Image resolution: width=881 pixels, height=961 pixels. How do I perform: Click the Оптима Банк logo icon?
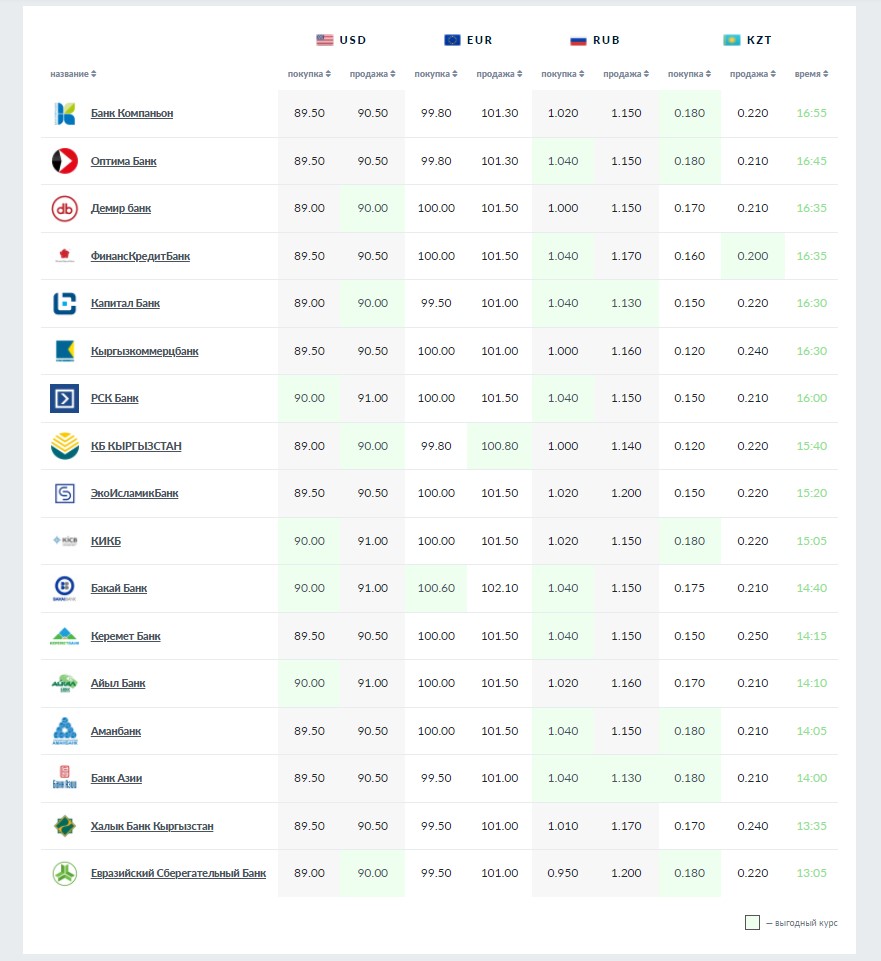pos(64,161)
